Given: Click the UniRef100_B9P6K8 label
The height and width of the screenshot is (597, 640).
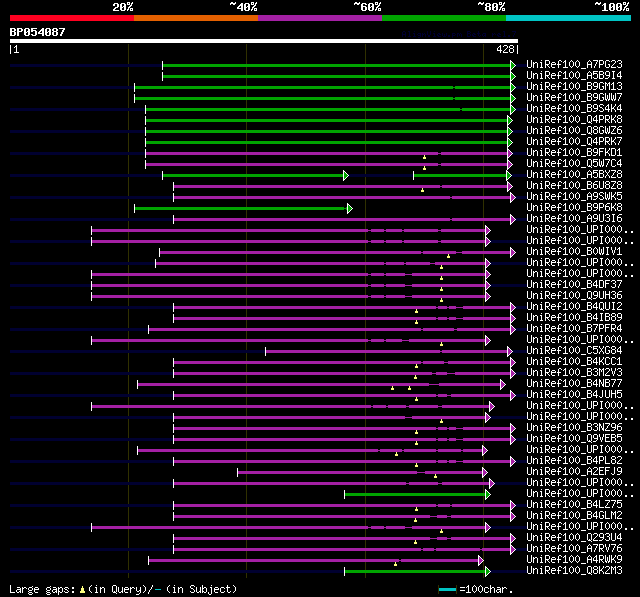Looking at the screenshot, I should pyautogui.click(x=574, y=208).
